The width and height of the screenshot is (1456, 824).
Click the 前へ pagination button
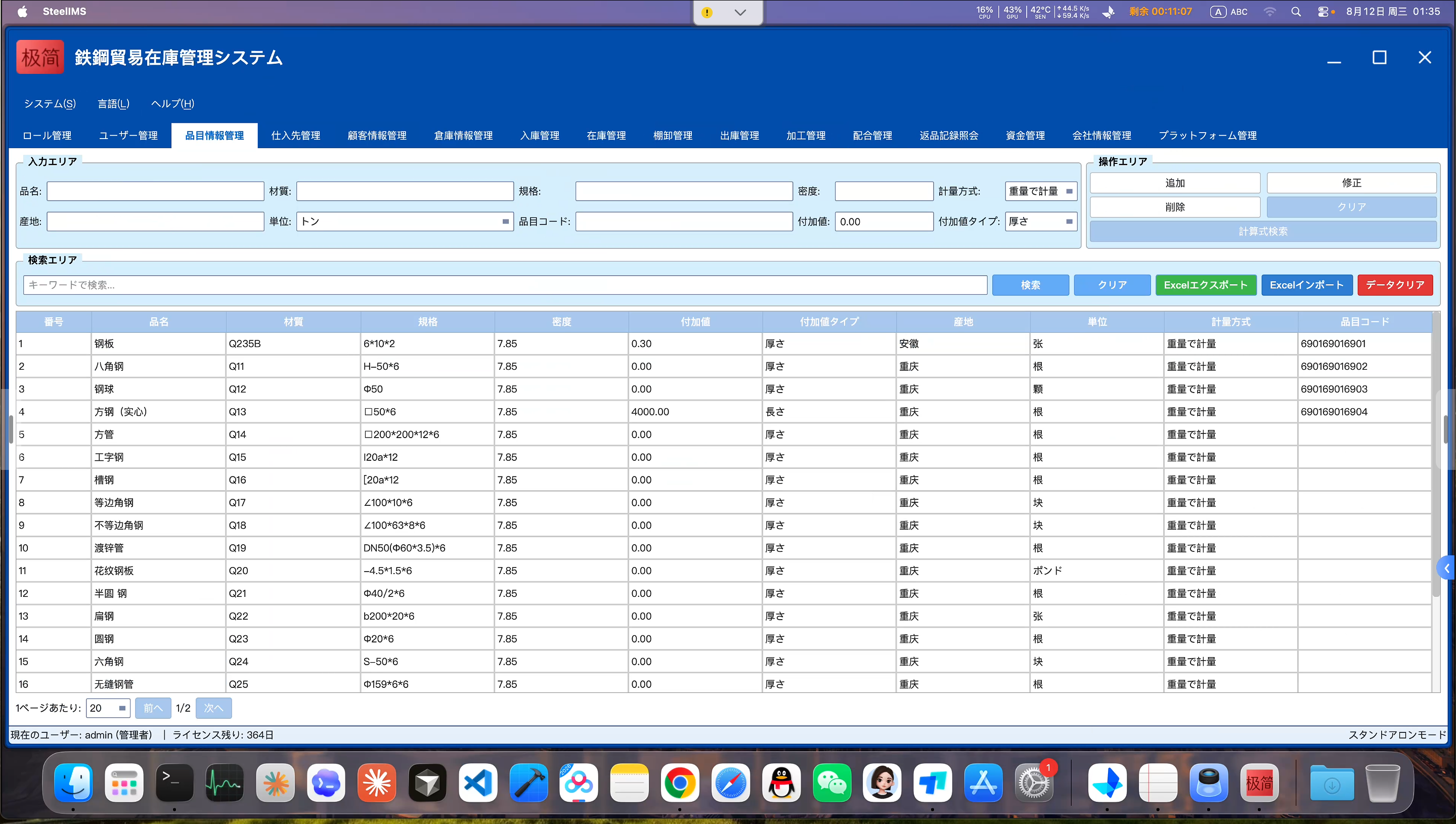(x=153, y=708)
